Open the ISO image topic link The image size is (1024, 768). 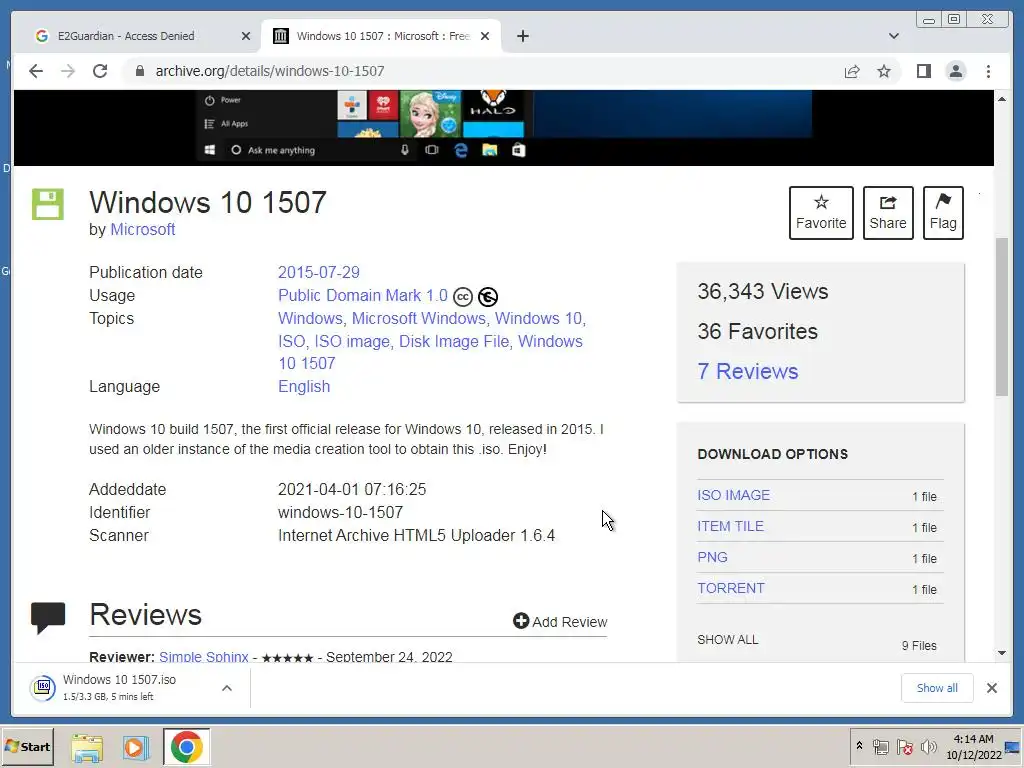pos(352,342)
